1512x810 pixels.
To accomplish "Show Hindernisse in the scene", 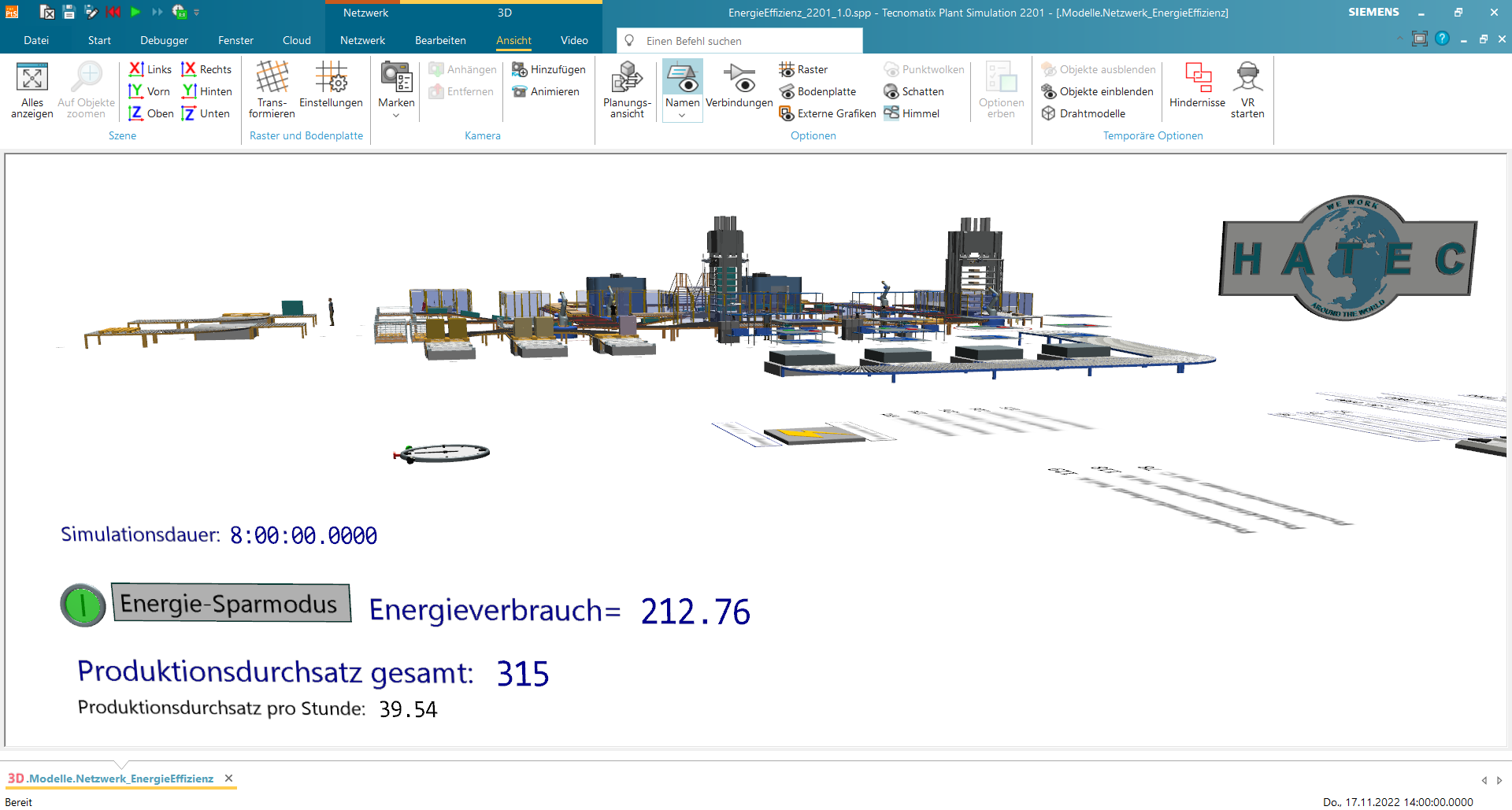I will tap(1196, 89).
